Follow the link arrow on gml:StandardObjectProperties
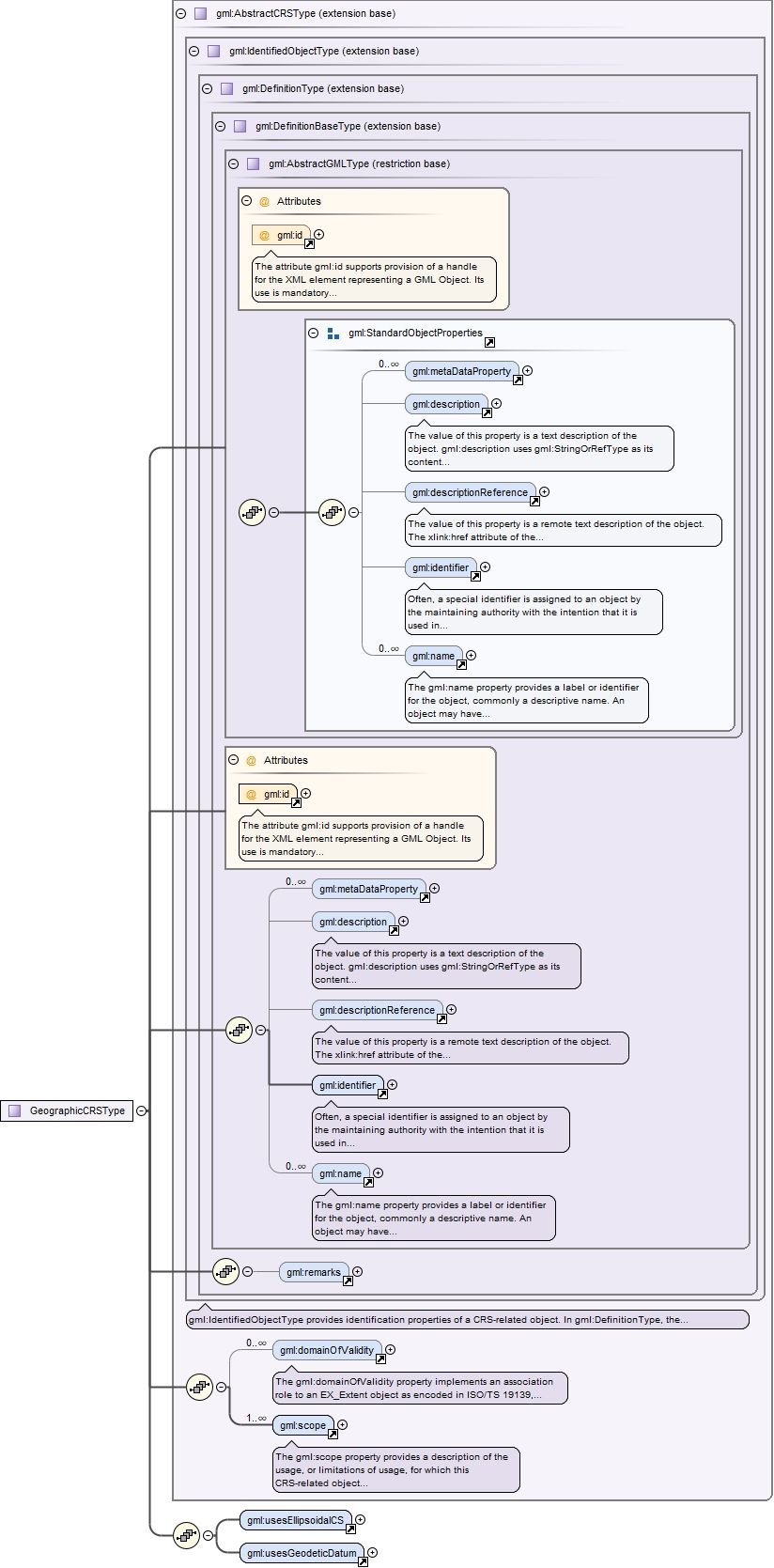Image resolution: width=774 pixels, height=1568 pixels. tap(489, 342)
